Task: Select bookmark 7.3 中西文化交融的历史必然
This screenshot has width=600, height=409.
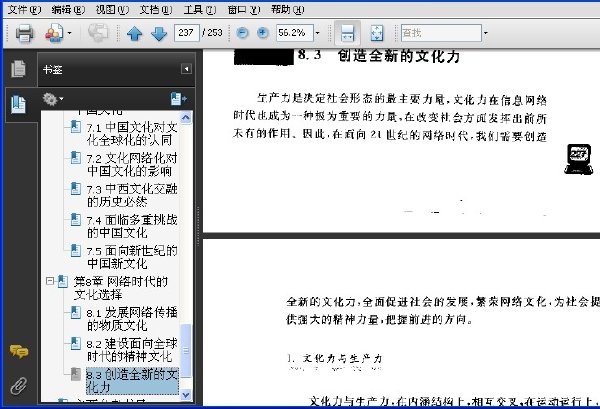Action: (132, 196)
